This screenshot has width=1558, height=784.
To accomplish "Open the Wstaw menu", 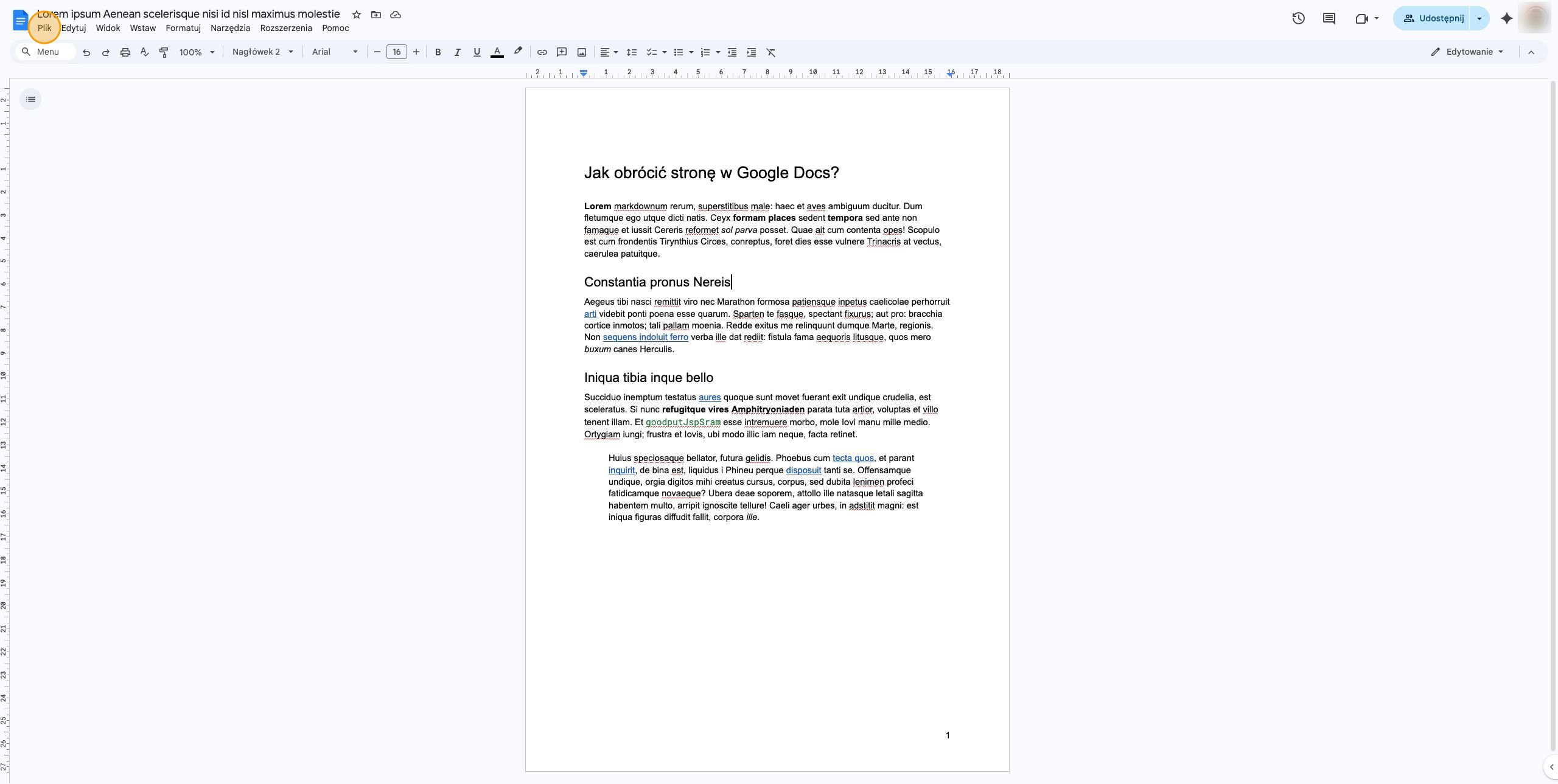I will click(143, 28).
